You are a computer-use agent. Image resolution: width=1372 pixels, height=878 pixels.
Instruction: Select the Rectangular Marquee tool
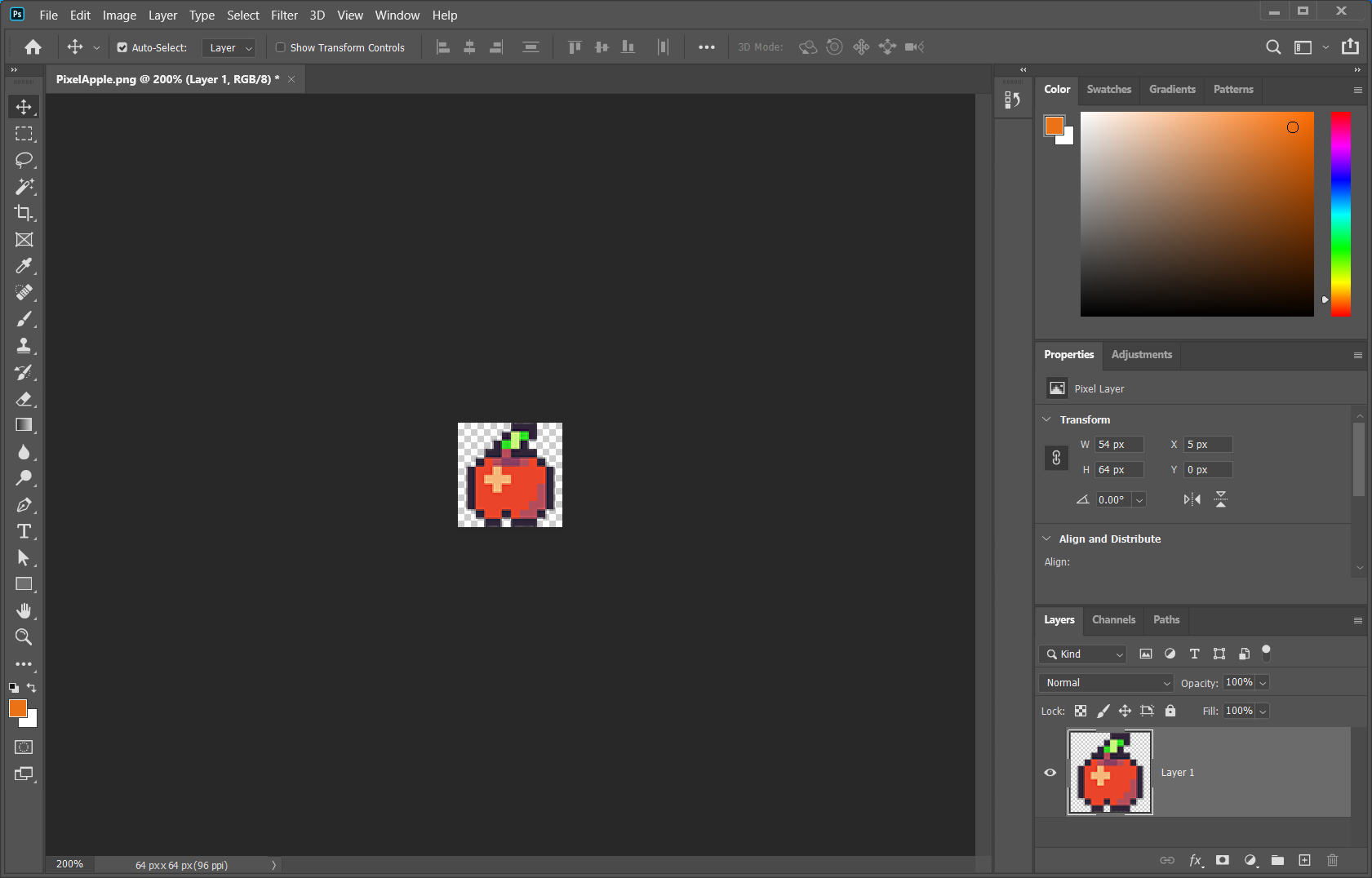[24, 133]
